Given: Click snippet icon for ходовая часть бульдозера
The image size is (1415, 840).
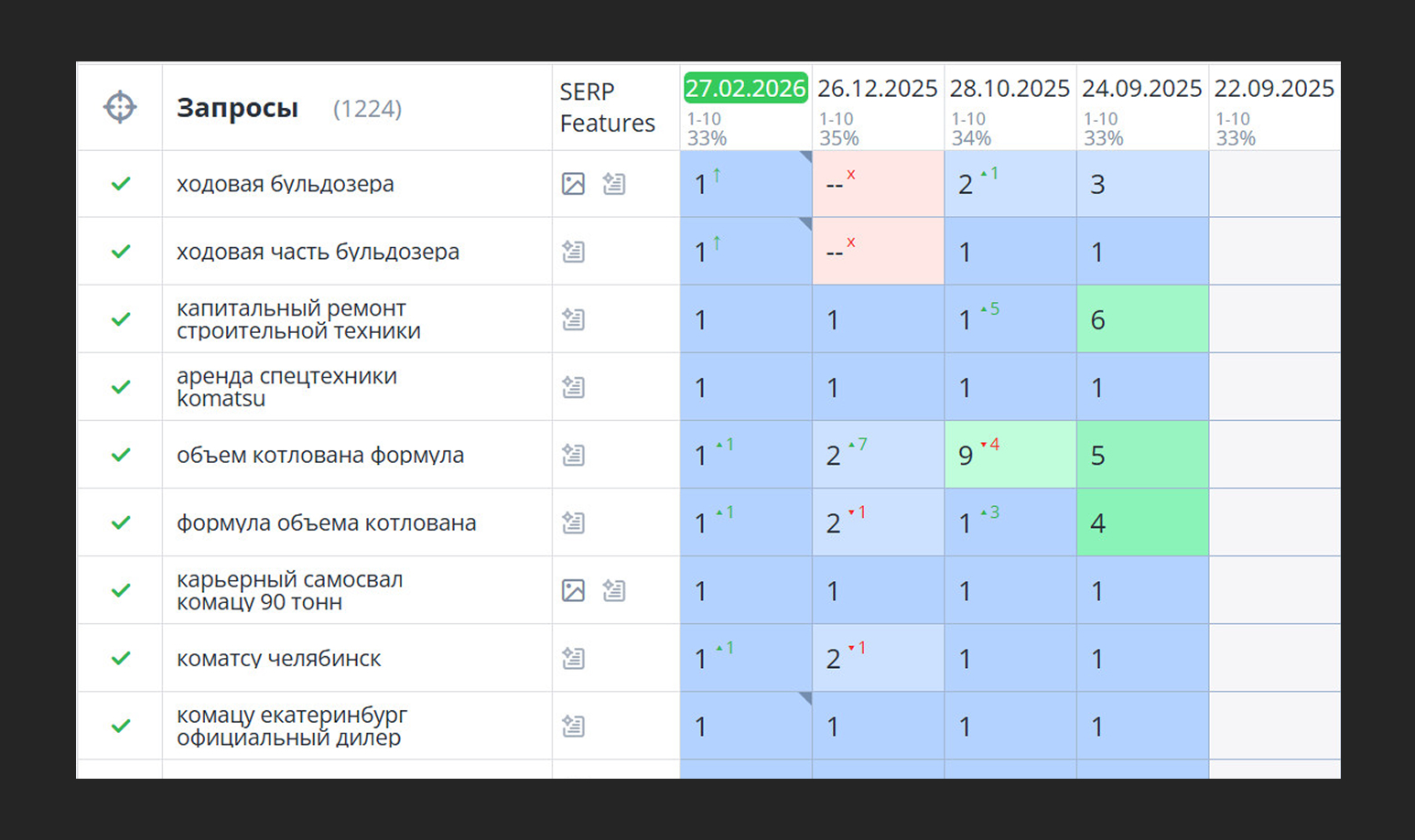Looking at the screenshot, I should [x=573, y=252].
